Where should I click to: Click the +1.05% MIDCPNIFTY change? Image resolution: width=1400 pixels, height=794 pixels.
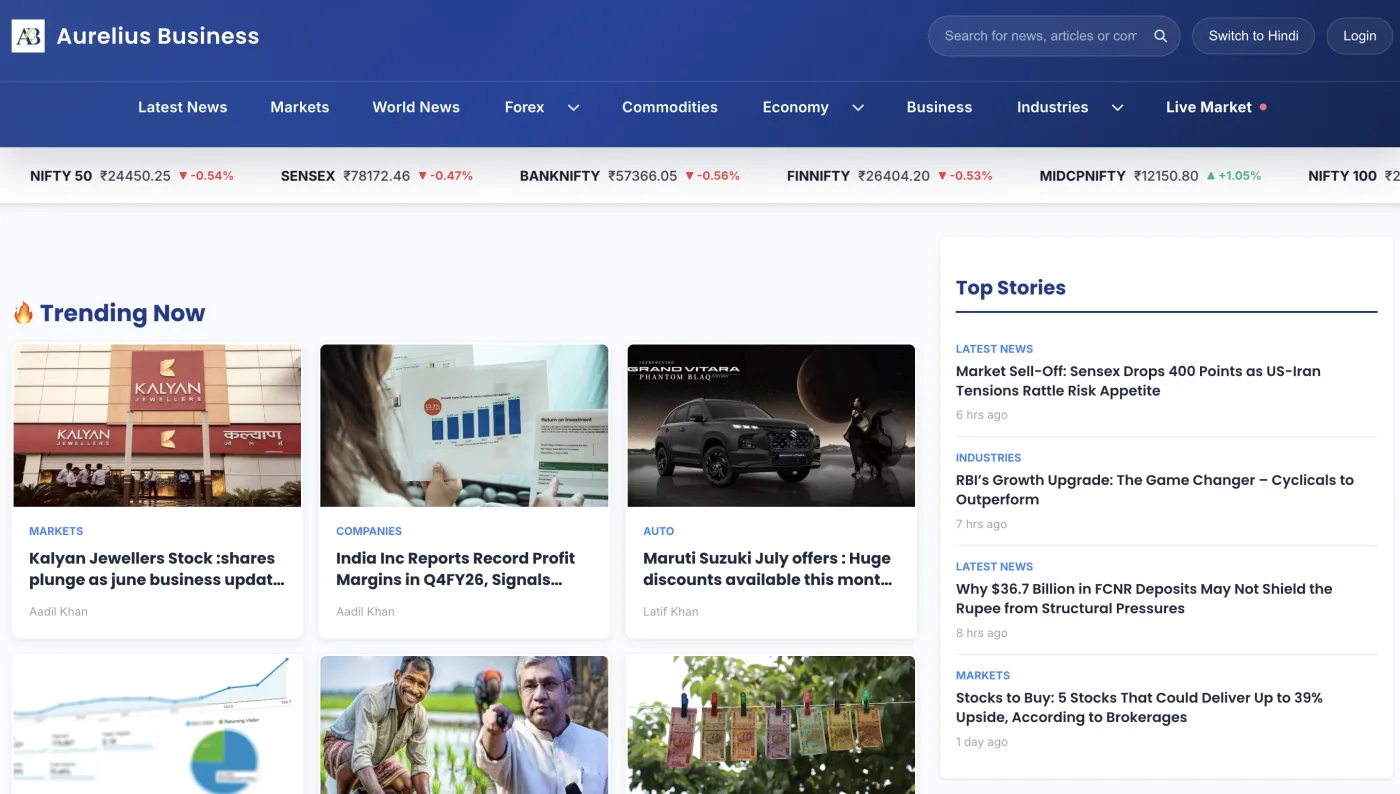[x=1240, y=176]
